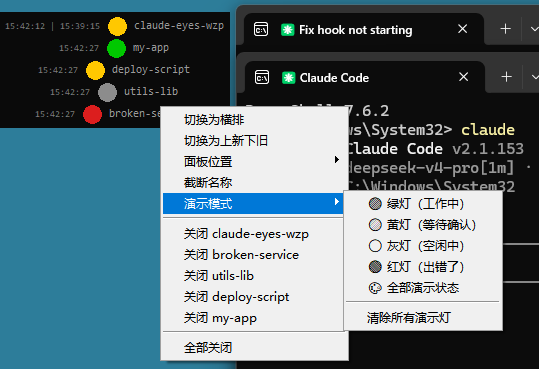Click the v2.1.153 version text
This screenshot has height=369, width=539.
[488, 149]
